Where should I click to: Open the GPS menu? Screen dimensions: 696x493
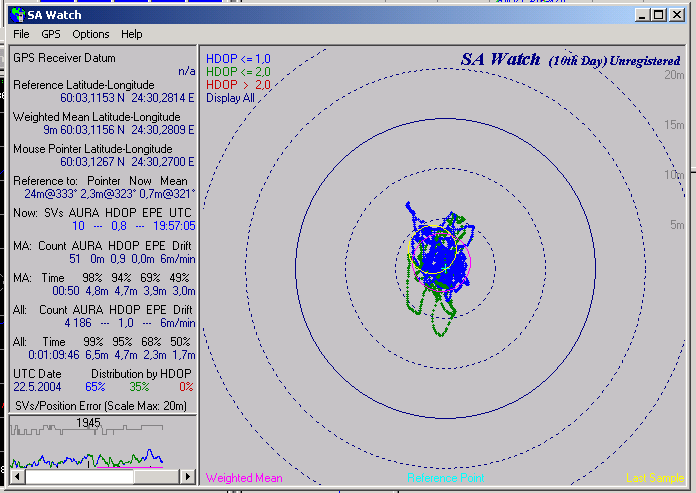point(51,34)
